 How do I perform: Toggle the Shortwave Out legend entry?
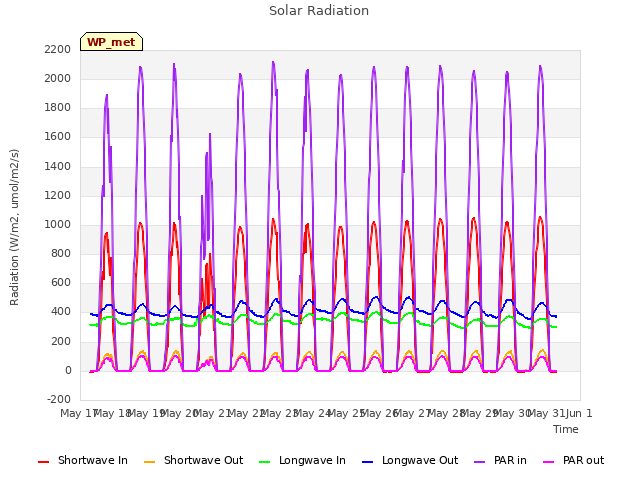coord(193,460)
